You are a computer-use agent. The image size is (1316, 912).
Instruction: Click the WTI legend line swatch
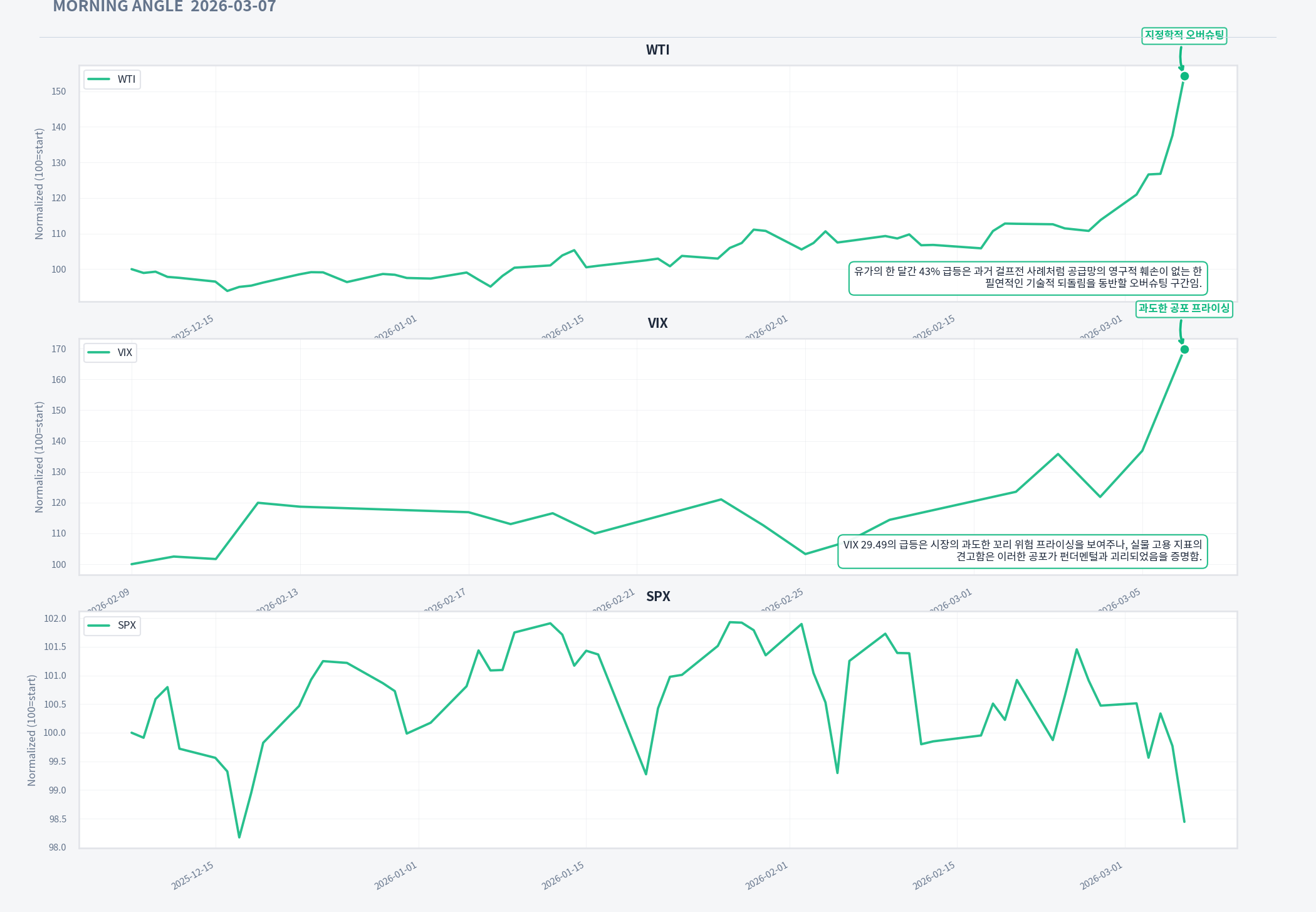point(99,80)
